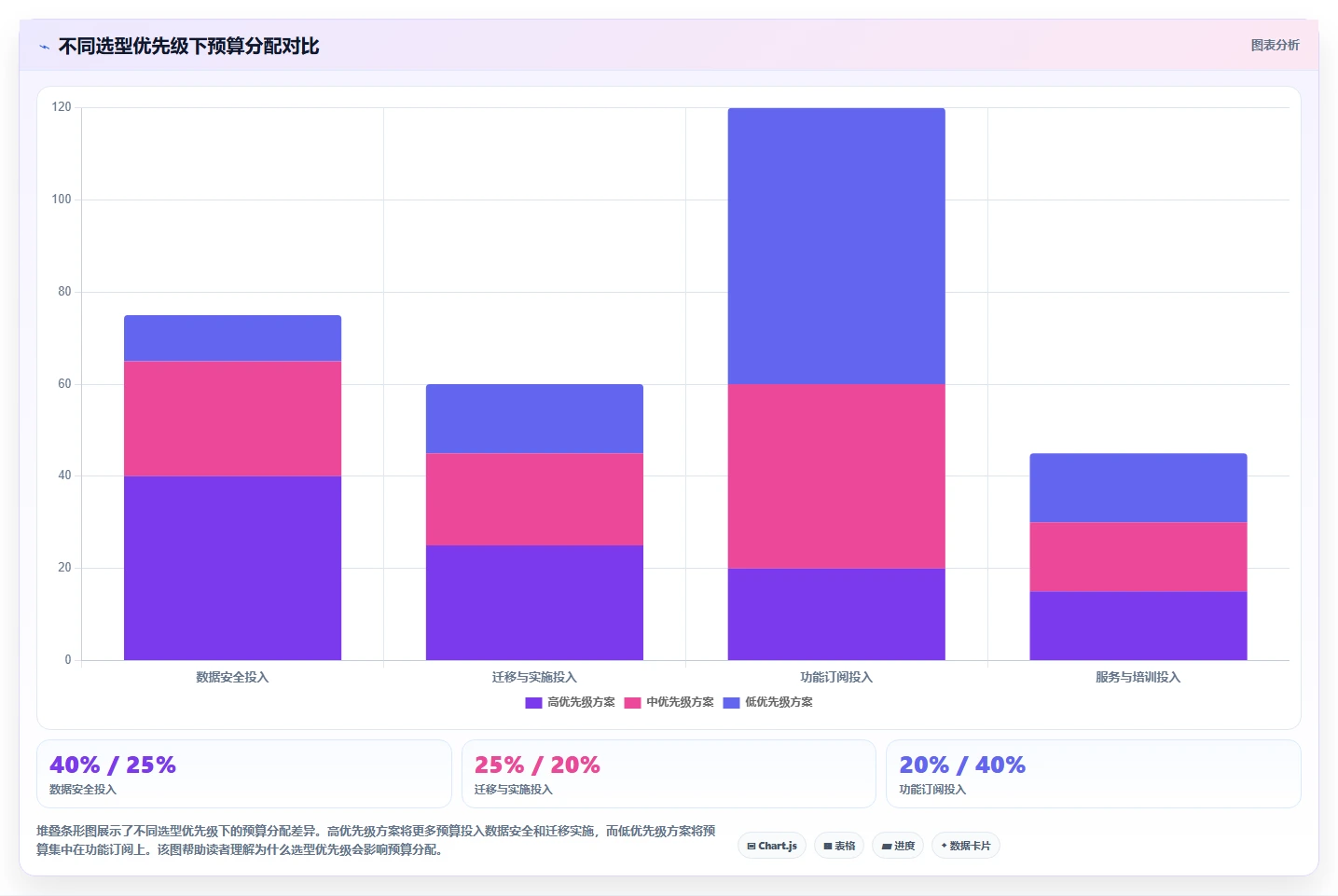Image resolution: width=1338 pixels, height=896 pixels.
Task: Select the 进度 tag chip
Action: [x=898, y=846]
